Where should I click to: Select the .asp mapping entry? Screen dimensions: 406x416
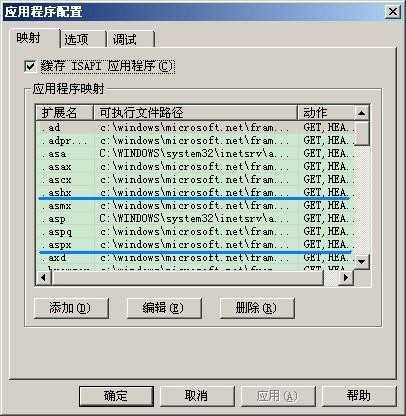[195, 219]
